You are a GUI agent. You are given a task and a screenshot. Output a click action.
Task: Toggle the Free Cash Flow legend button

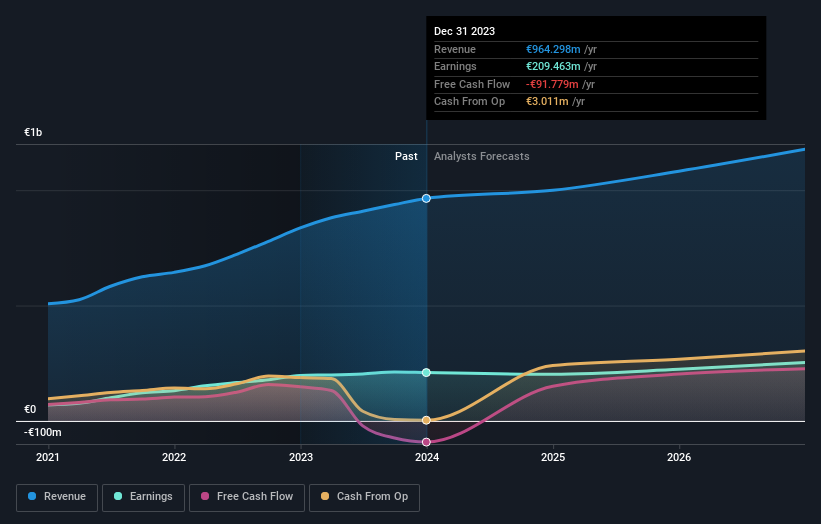click(247, 497)
